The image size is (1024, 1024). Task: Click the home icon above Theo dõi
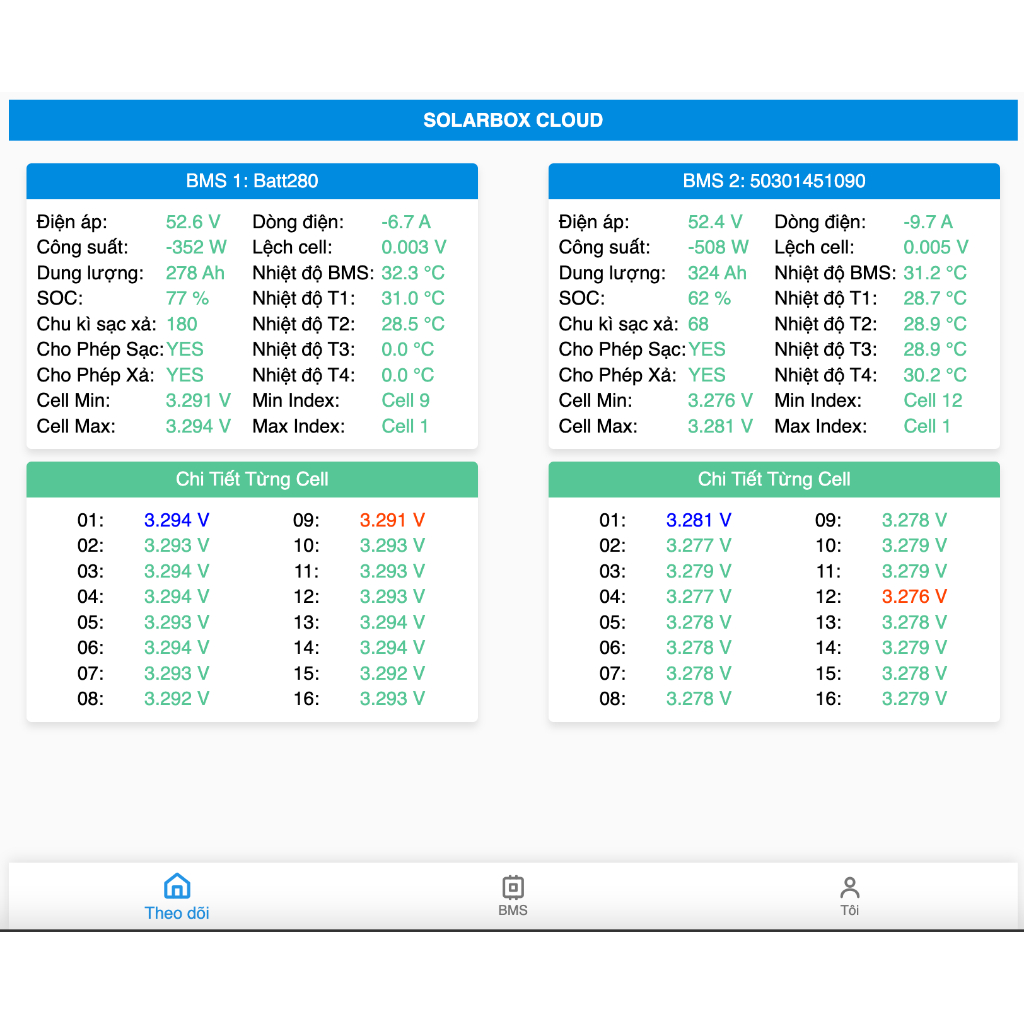tap(177, 886)
